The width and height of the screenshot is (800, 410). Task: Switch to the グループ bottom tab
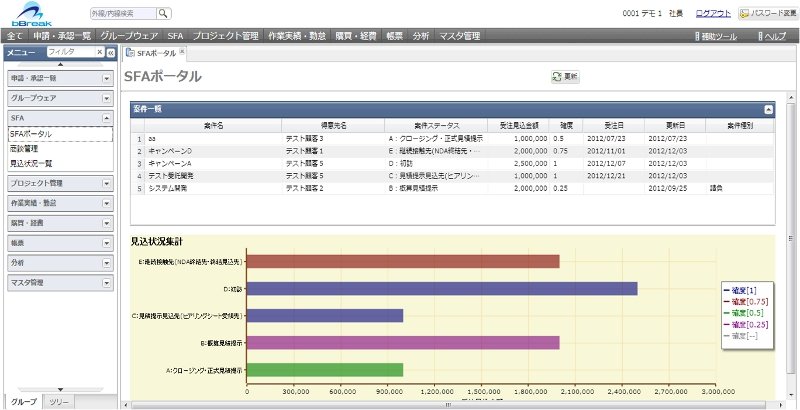click(24, 402)
